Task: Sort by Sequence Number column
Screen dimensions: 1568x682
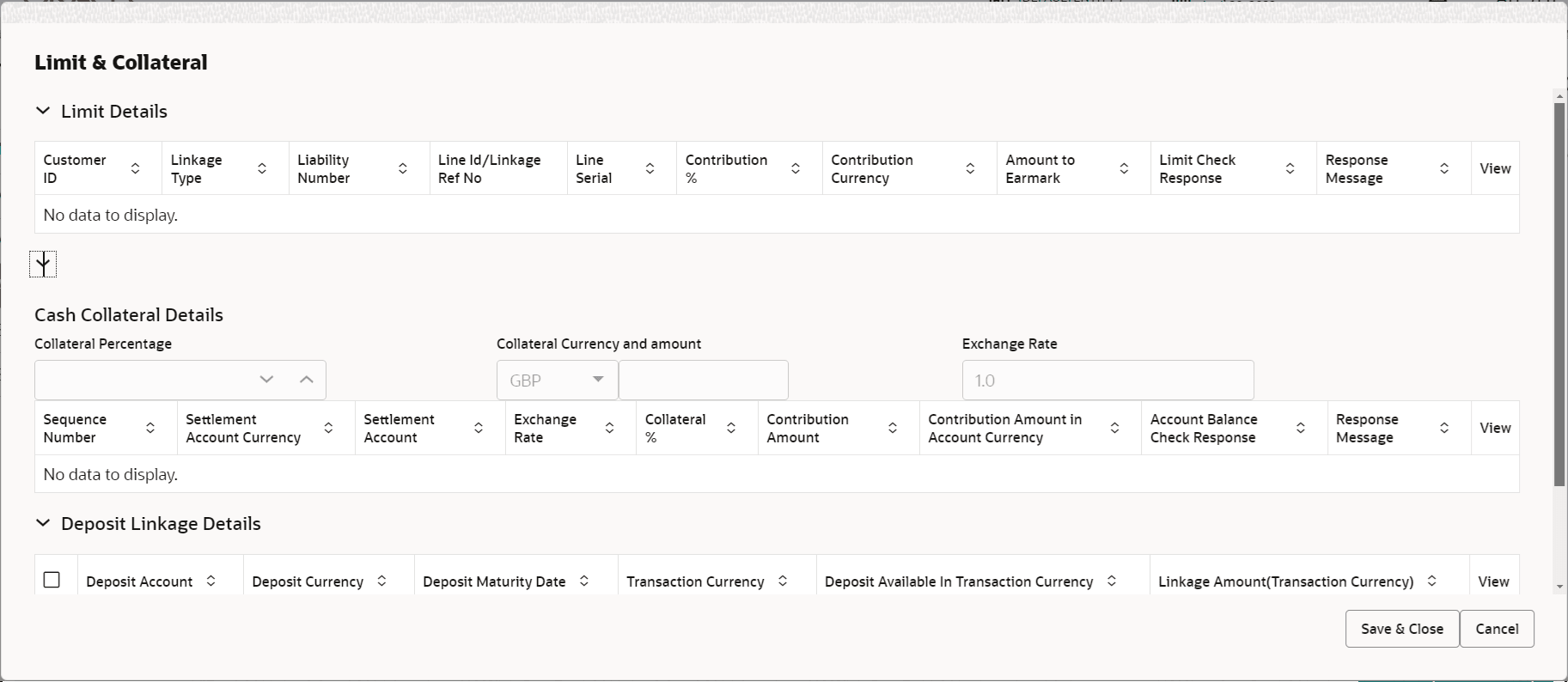Action: pyautogui.click(x=150, y=428)
